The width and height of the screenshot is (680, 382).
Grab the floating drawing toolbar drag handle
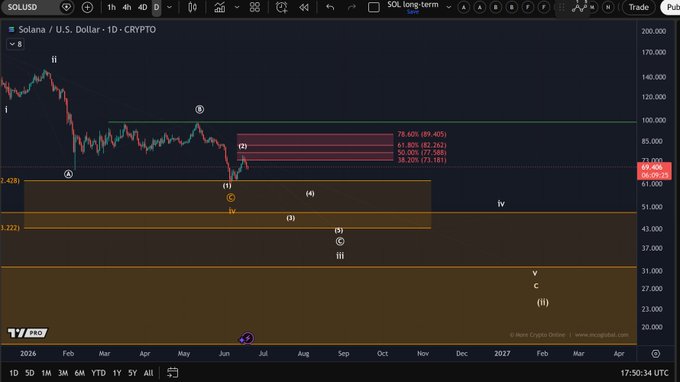coord(562,7)
